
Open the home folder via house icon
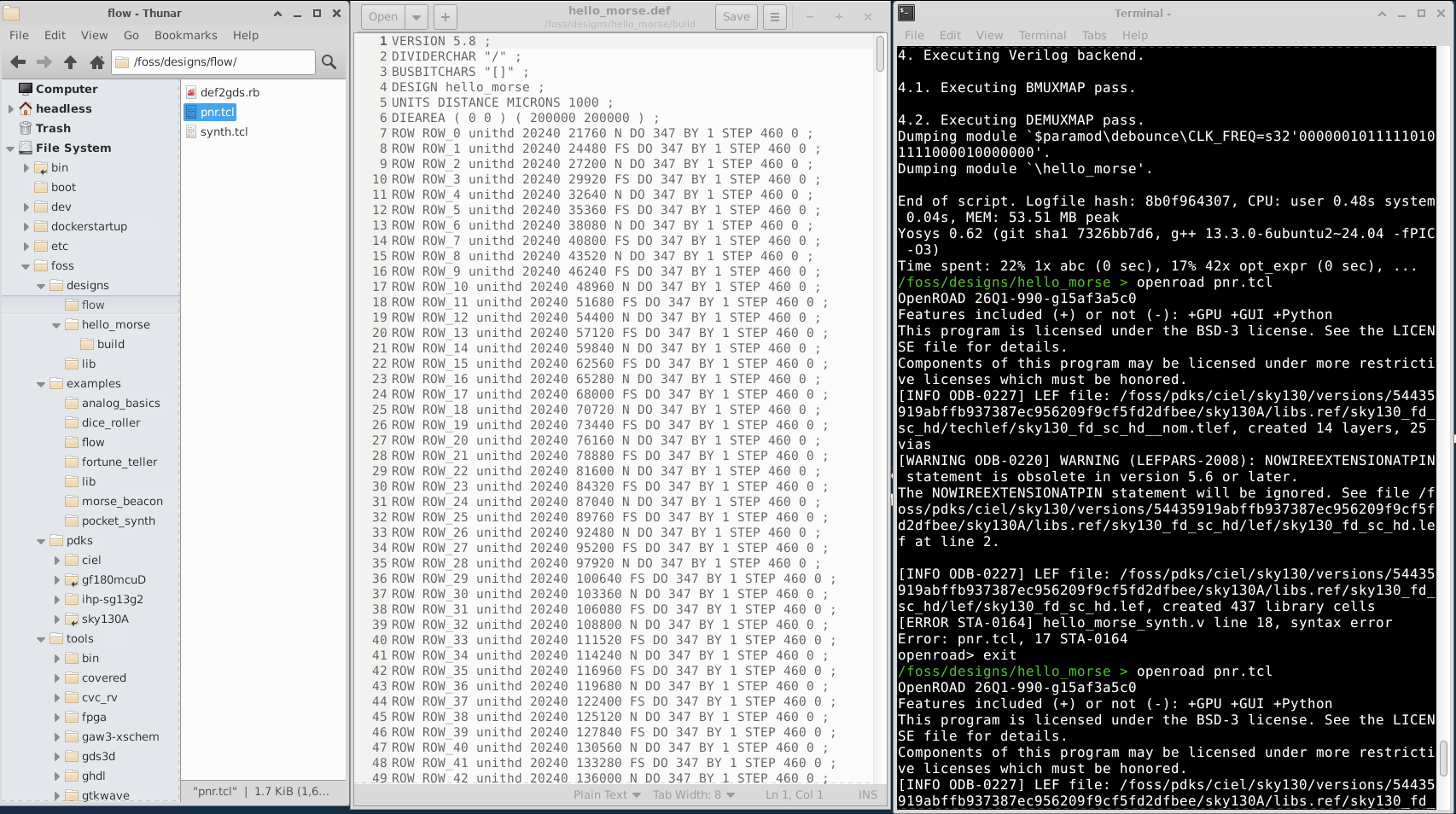tap(97, 61)
